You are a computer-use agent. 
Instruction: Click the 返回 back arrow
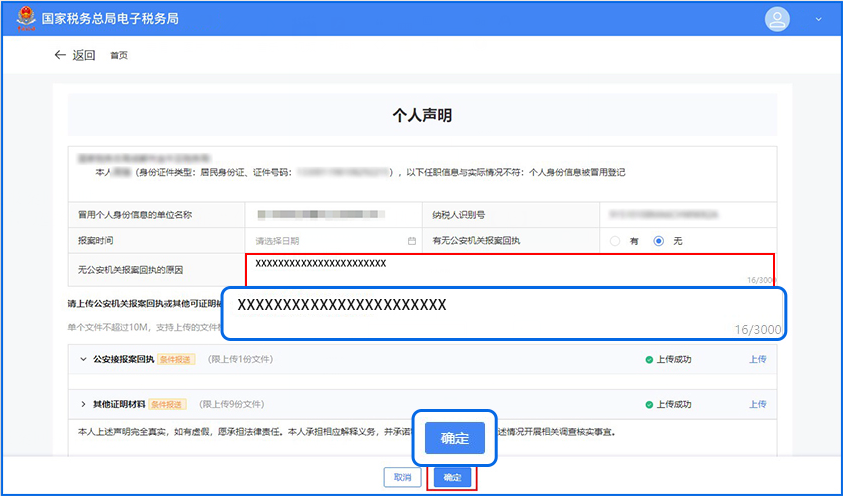coord(60,55)
